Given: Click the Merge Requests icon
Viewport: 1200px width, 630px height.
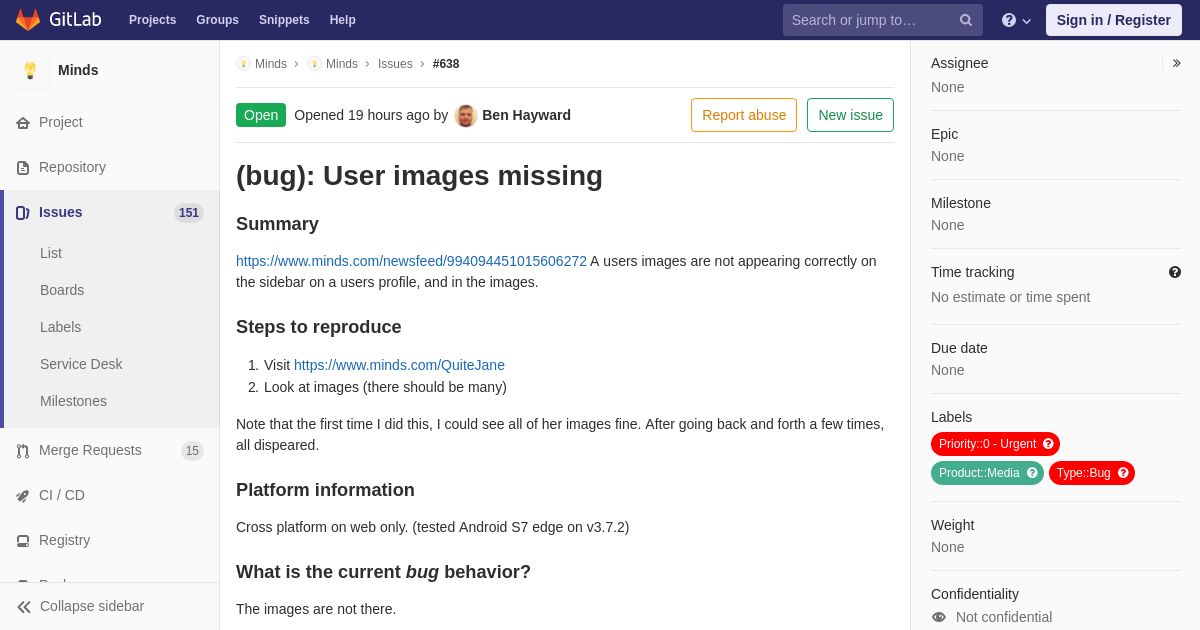Looking at the screenshot, I should pyautogui.click(x=23, y=451).
